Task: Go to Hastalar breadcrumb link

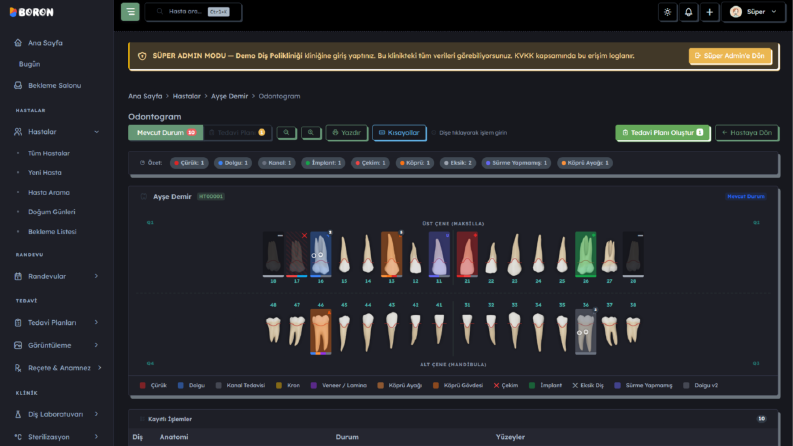Action: coord(187,96)
